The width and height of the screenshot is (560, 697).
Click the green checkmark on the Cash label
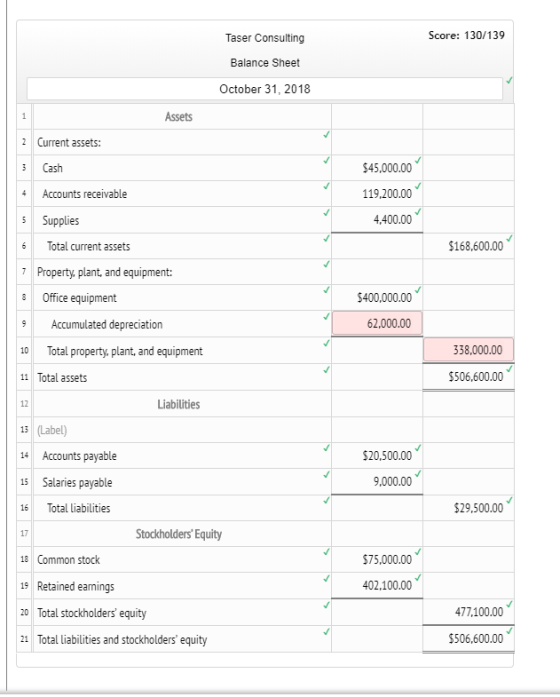pyautogui.click(x=327, y=160)
